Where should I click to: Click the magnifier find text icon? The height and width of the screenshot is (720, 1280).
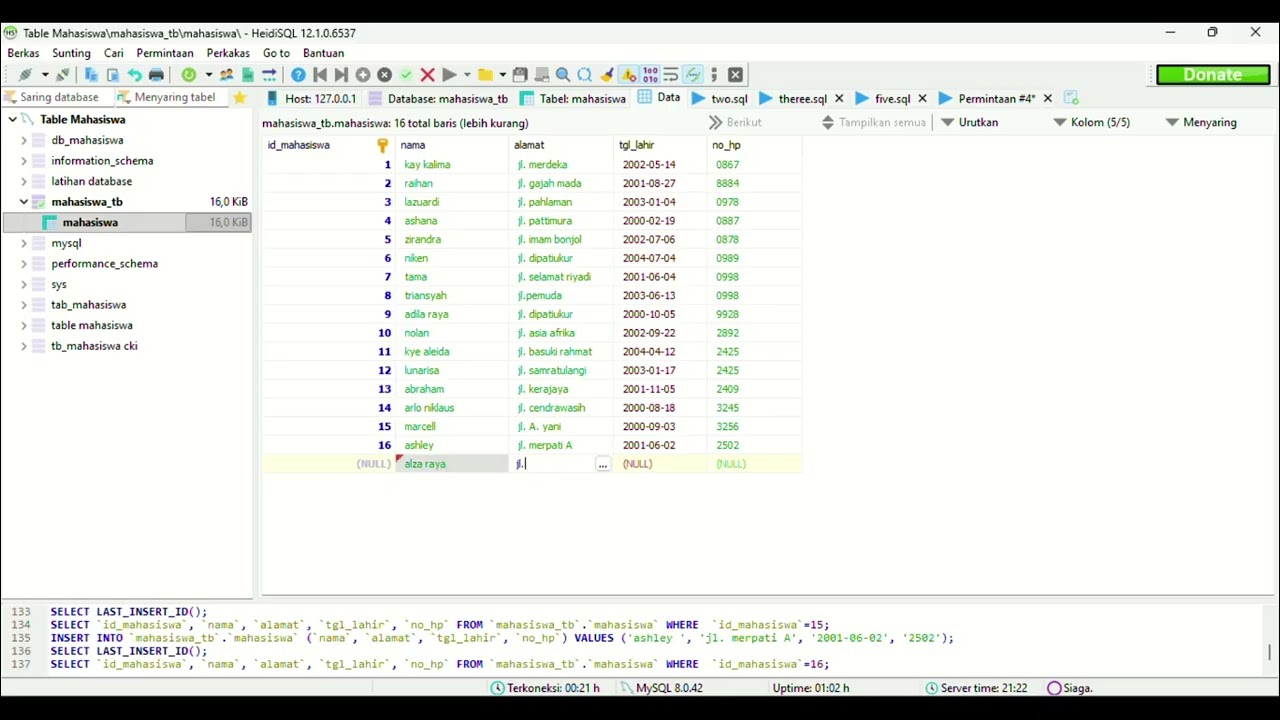563,75
